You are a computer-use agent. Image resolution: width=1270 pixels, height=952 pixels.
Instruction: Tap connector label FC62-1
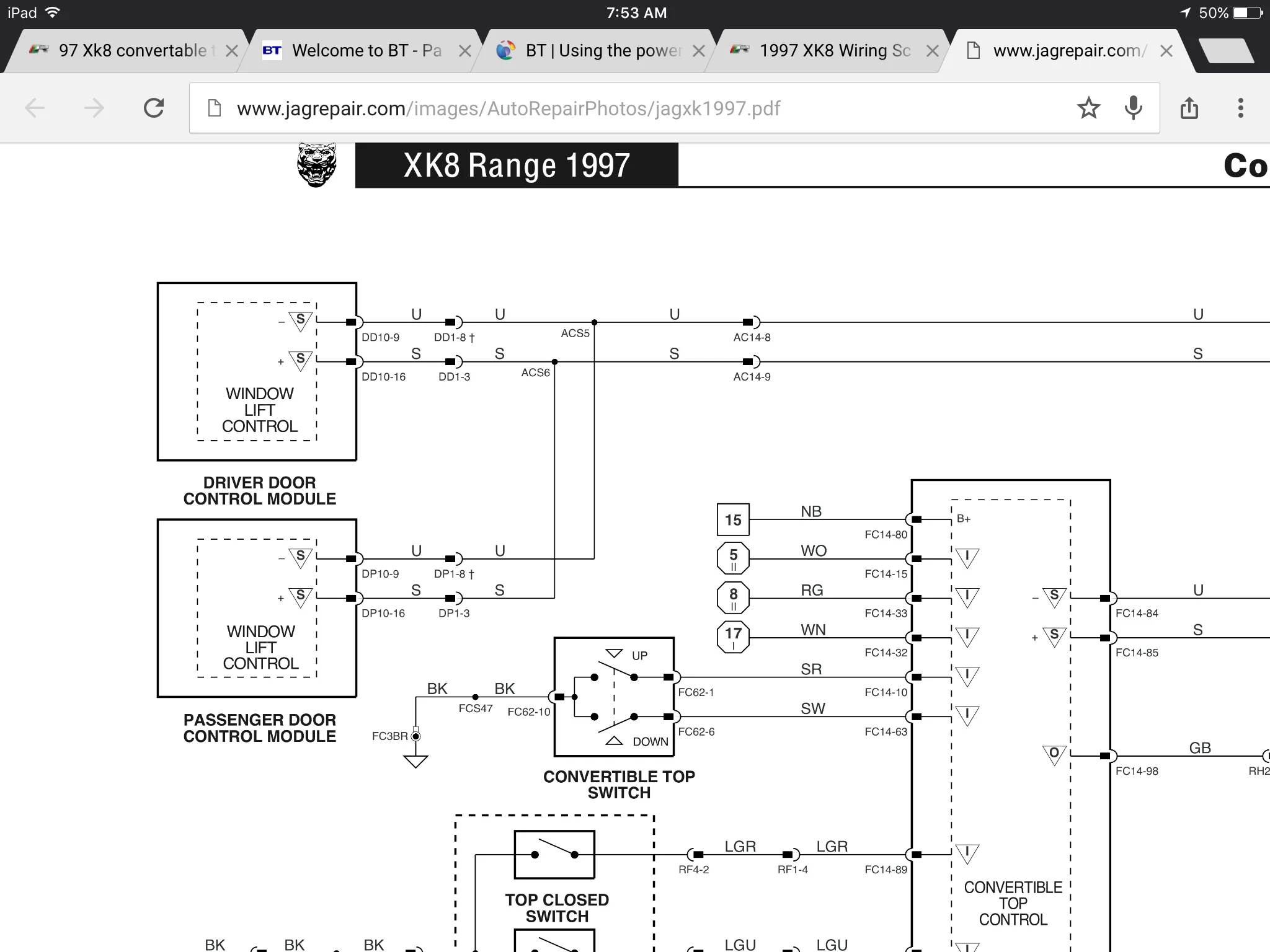click(696, 692)
